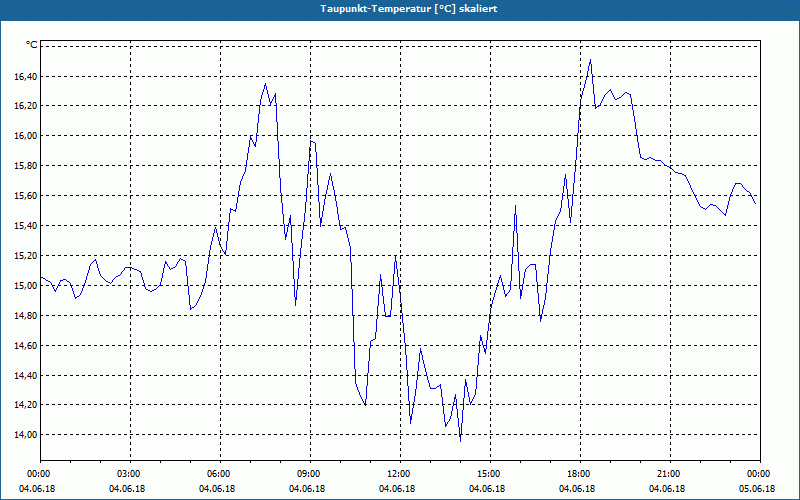Screen dimensions: 800x500
Task: Click the 14,20 y-axis value
Action: (24, 405)
